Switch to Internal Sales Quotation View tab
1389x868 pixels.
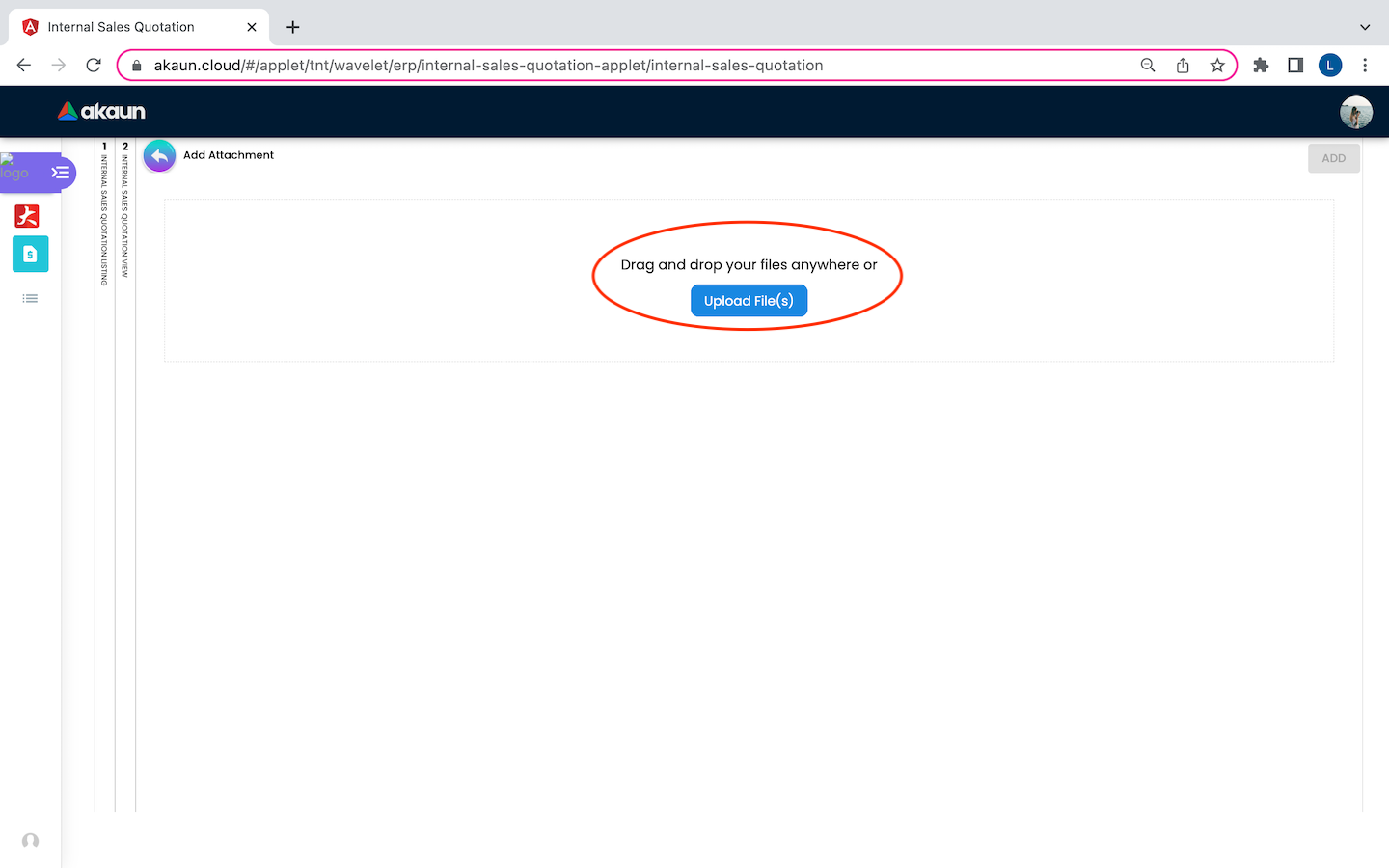click(x=124, y=210)
